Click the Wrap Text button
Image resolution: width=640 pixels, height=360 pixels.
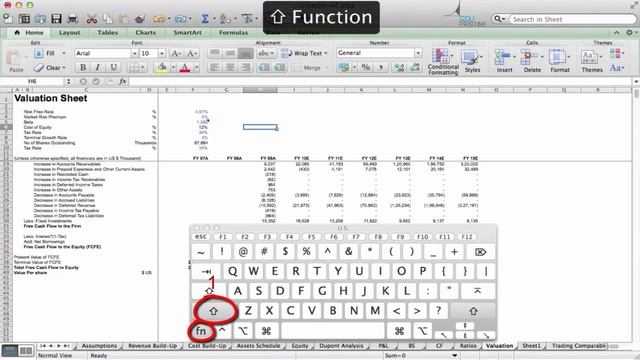[305, 53]
